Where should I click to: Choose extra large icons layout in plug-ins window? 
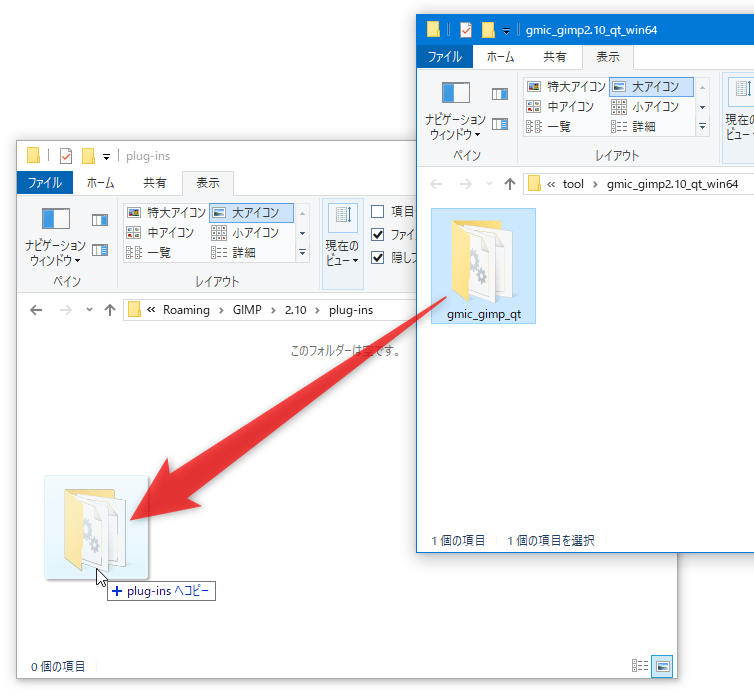click(166, 213)
